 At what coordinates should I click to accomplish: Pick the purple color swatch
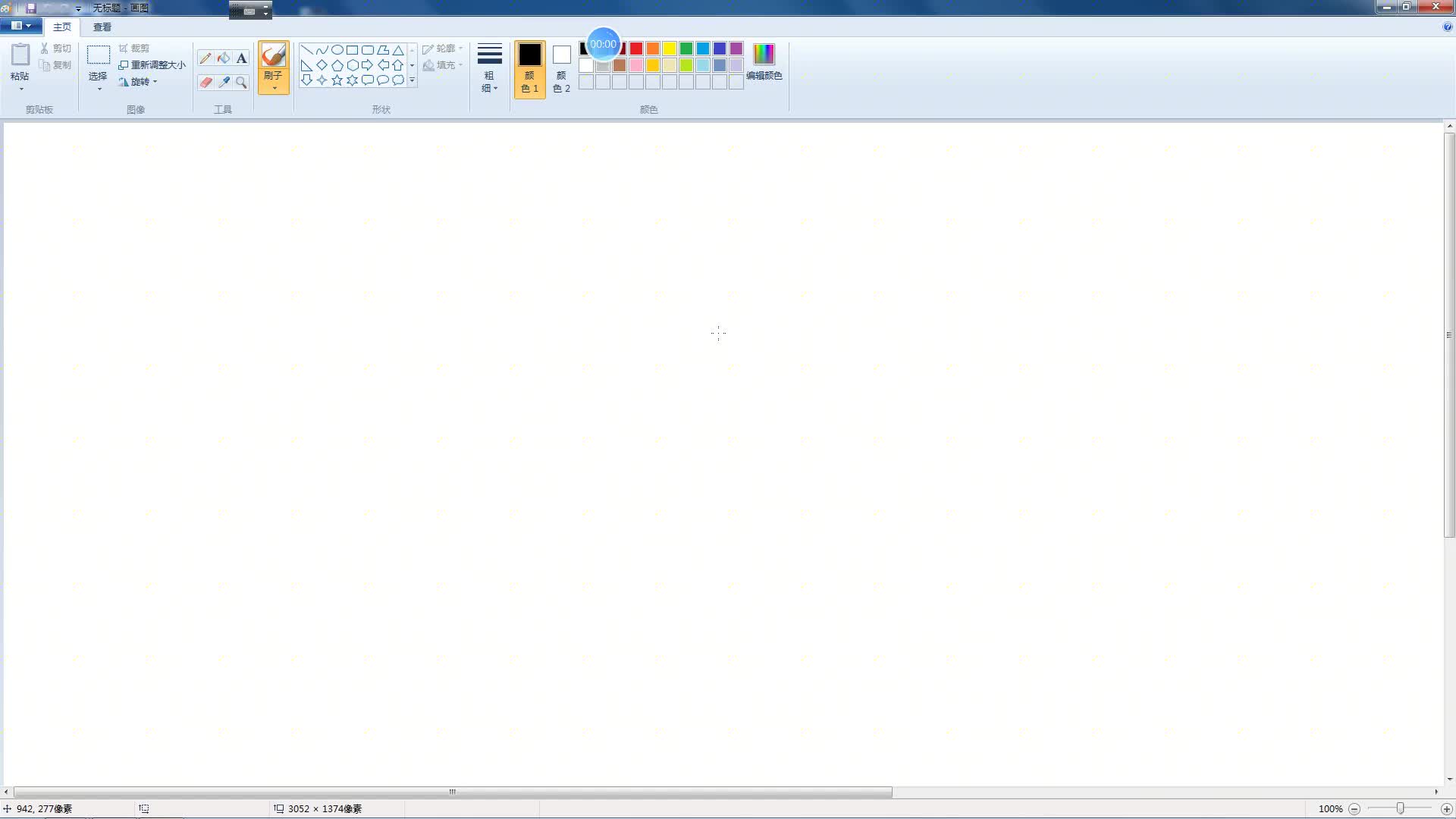point(736,49)
